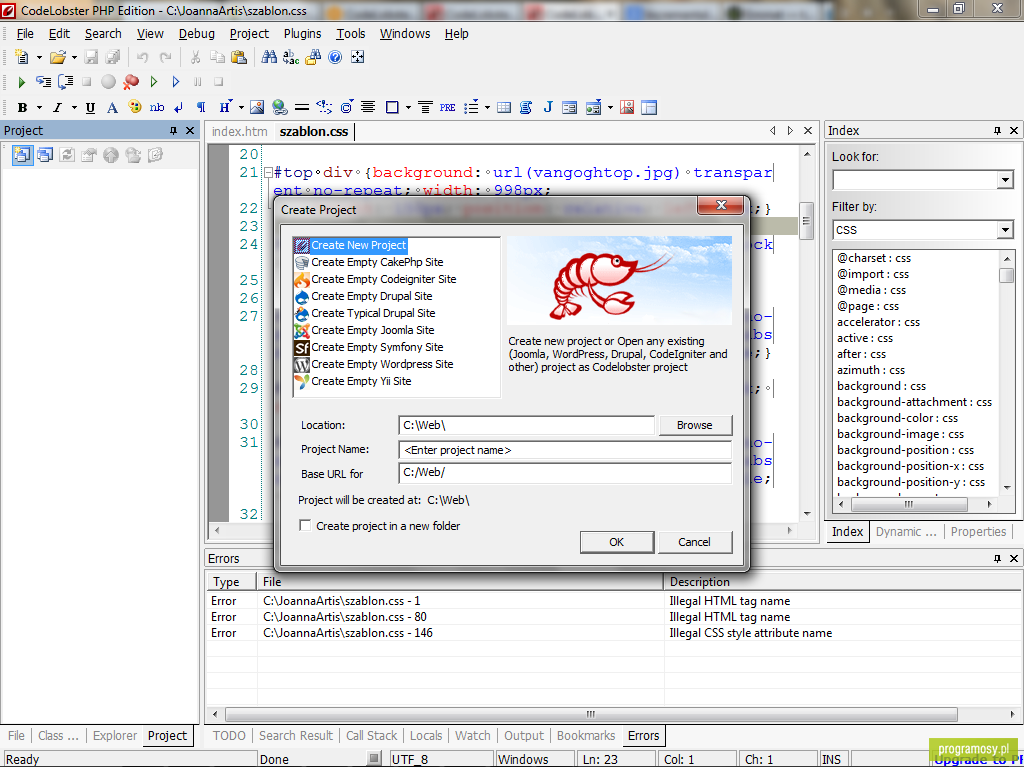Open the Search Result bottom tab
This screenshot has width=1024, height=767.
pyautogui.click(x=296, y=736)
